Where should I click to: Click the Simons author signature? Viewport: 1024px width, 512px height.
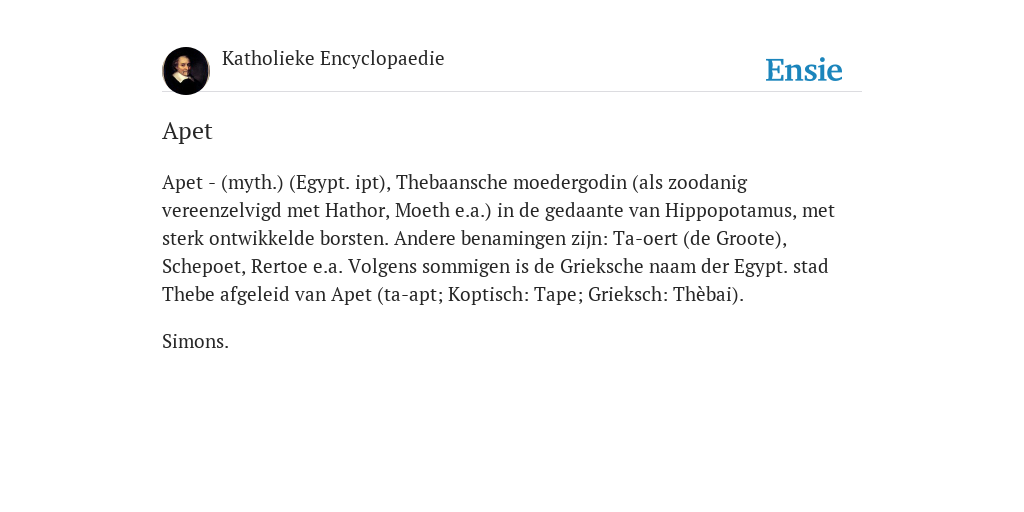coord(195,342)
